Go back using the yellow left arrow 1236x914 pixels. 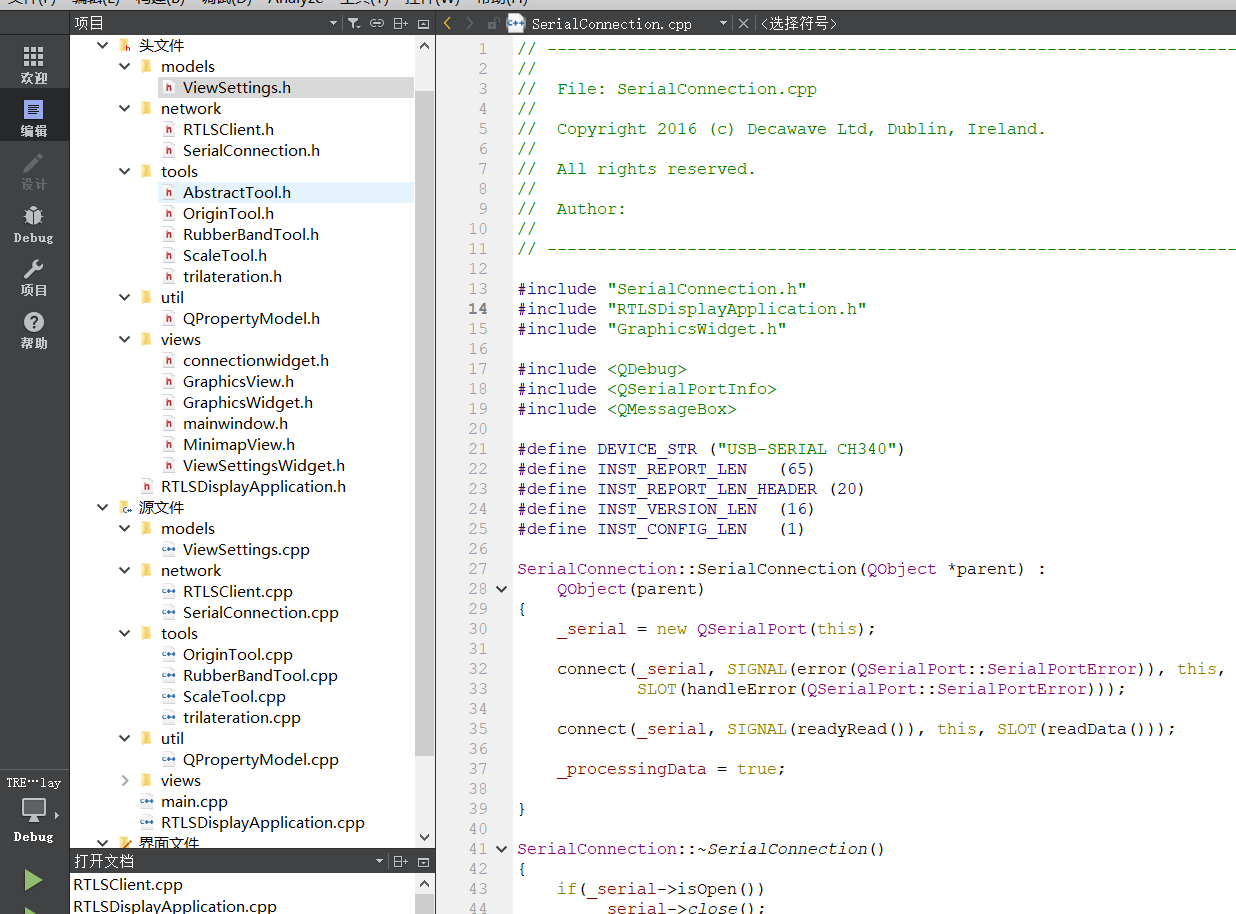click(447, 23)
